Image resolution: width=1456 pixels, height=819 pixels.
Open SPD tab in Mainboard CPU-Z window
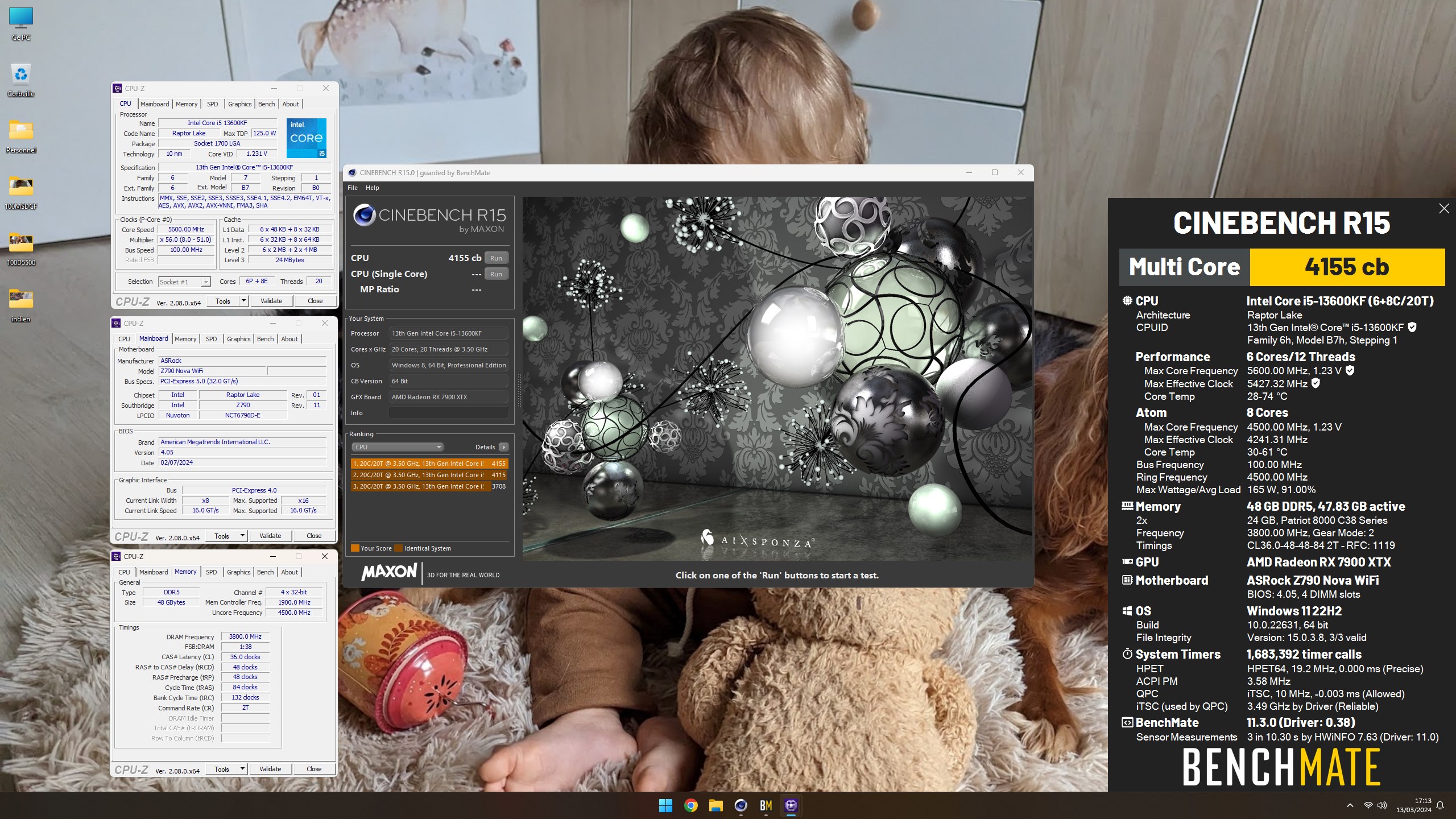click(212, 339)
